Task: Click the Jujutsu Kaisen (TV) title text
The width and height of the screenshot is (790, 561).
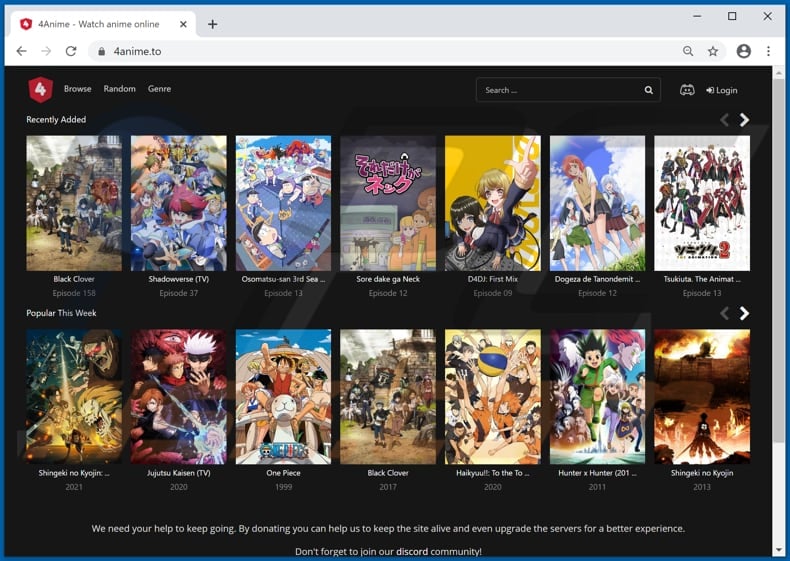Action: pyautogui.click(x=179, y=473)
